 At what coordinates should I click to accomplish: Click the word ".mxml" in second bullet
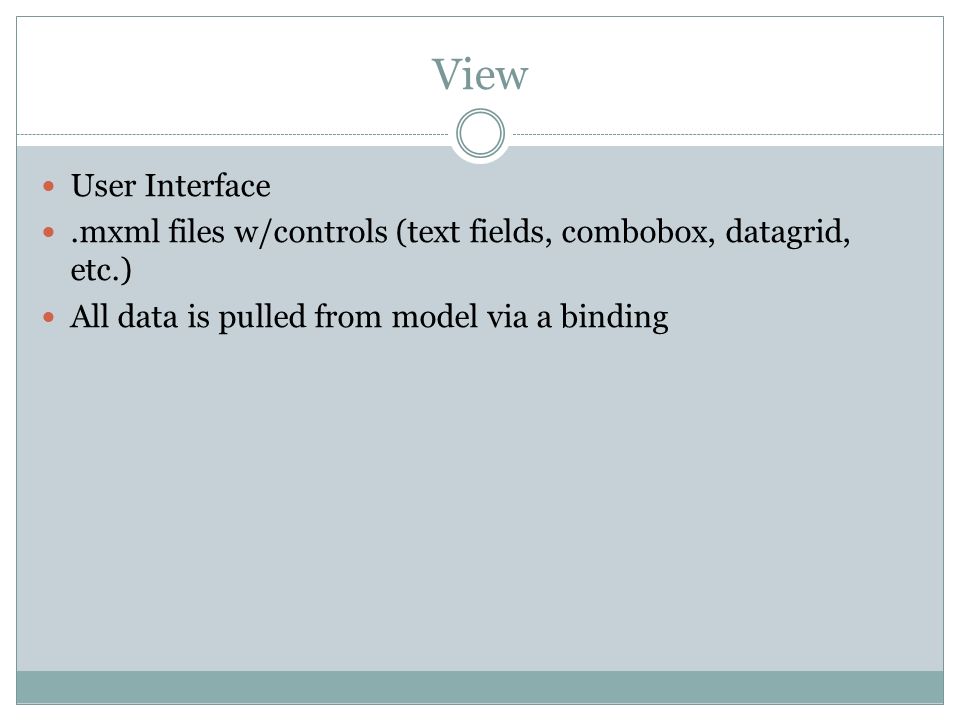(115, 232)
